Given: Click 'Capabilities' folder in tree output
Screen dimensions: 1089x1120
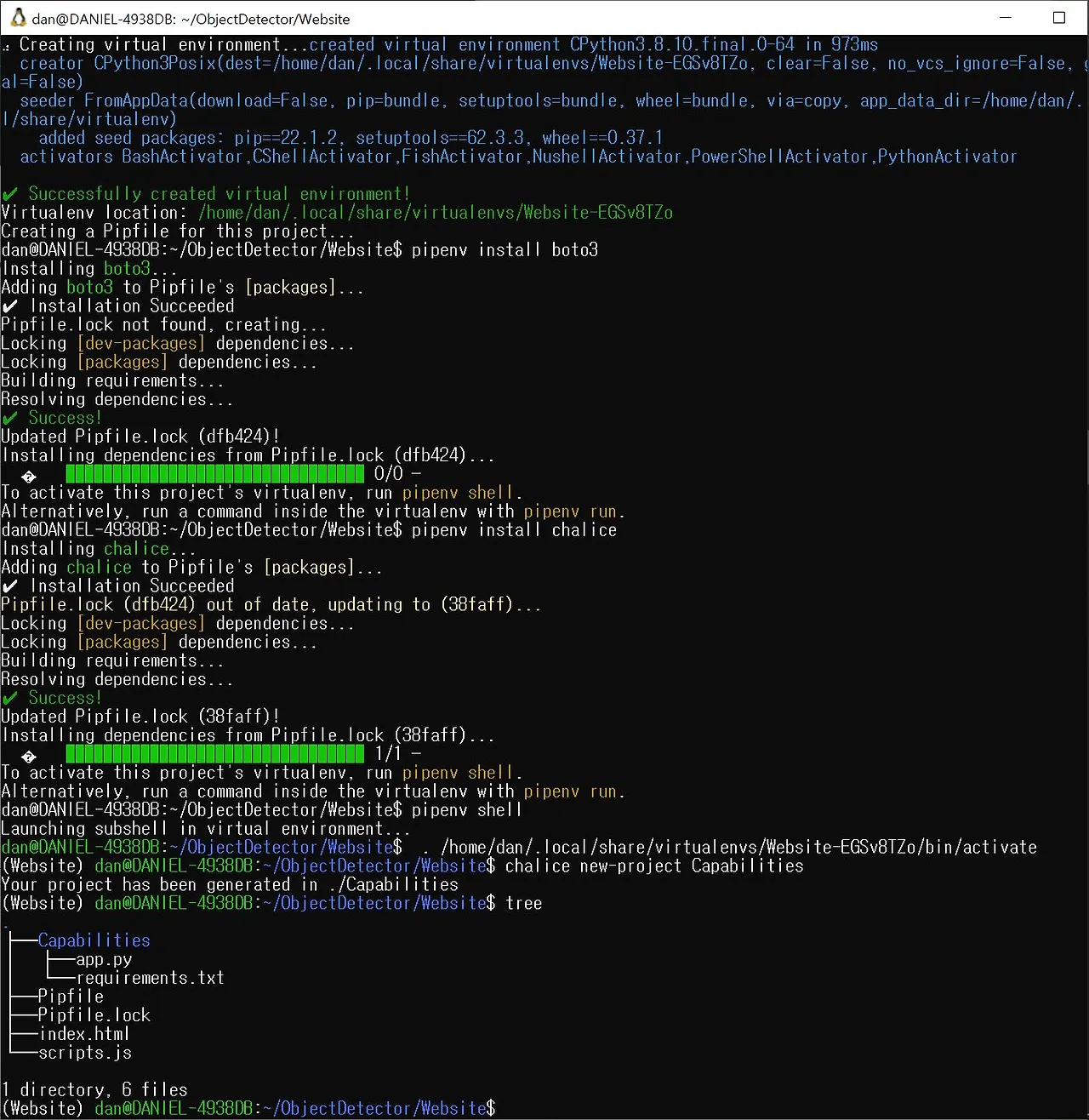Looking at the screenshot, I should [x=94, y=940].
